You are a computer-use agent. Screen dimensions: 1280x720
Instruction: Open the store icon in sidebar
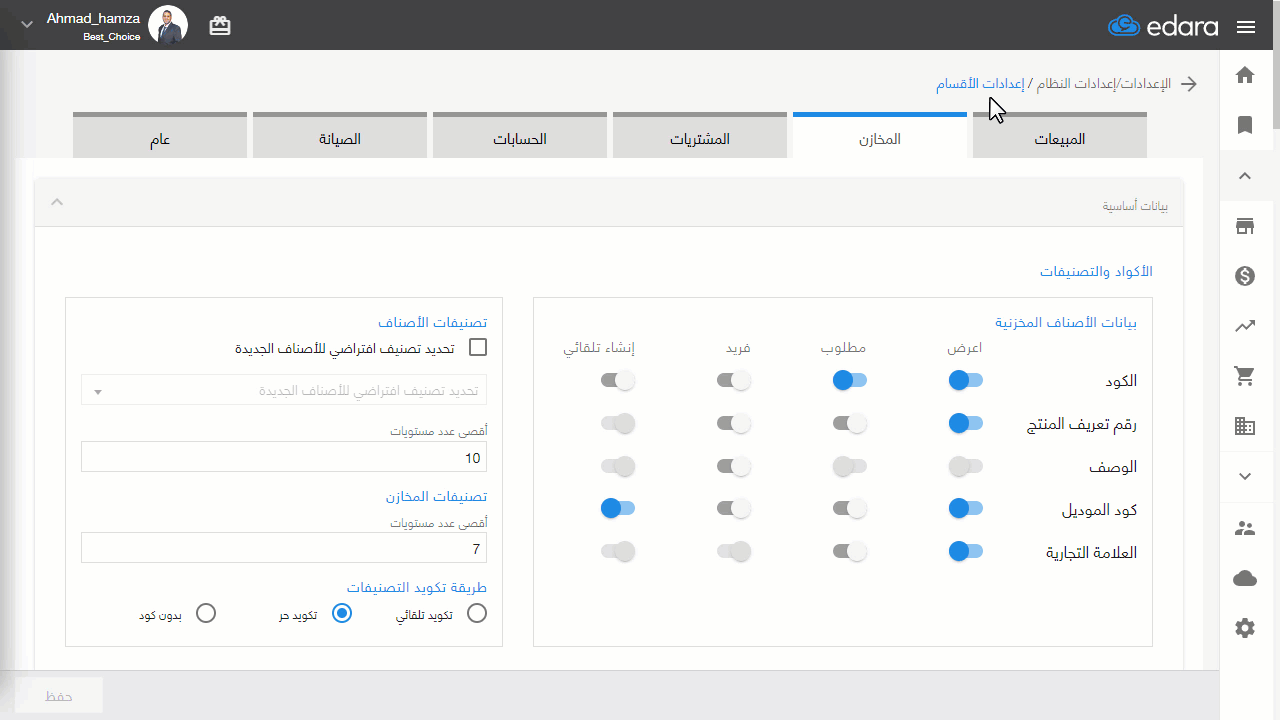(1245, 226)
